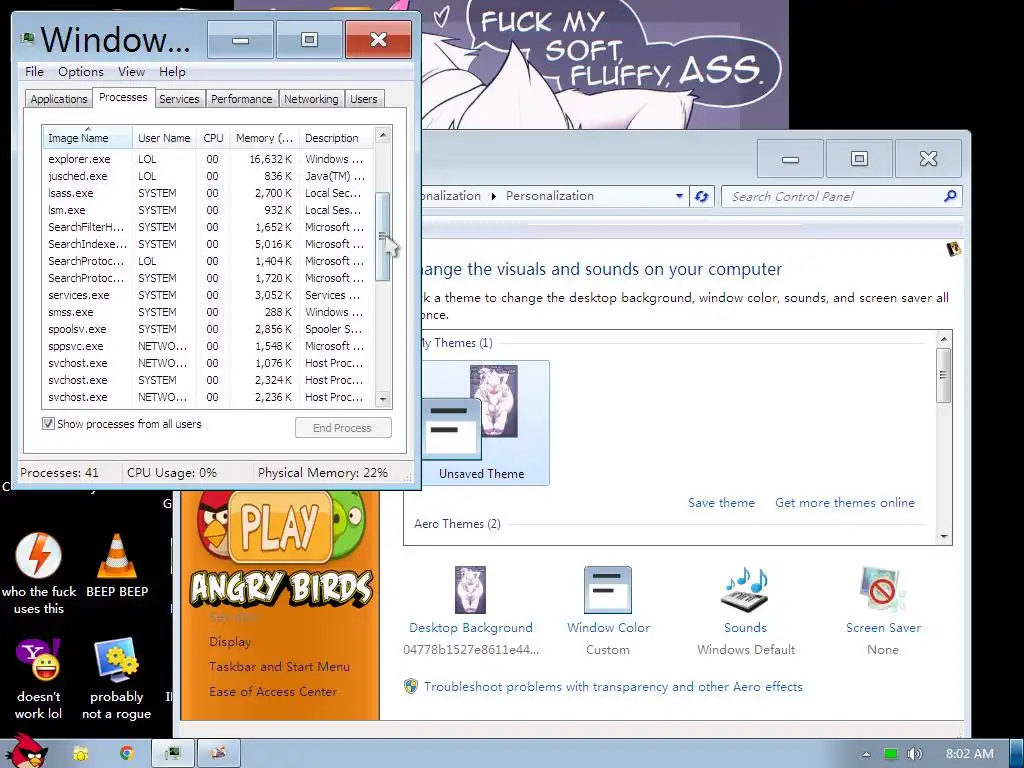Image resolution: width=1024 pixels, height=768 pixels.
Task: Open the folder icon in taskbar
Action: (x=80, y=754)
